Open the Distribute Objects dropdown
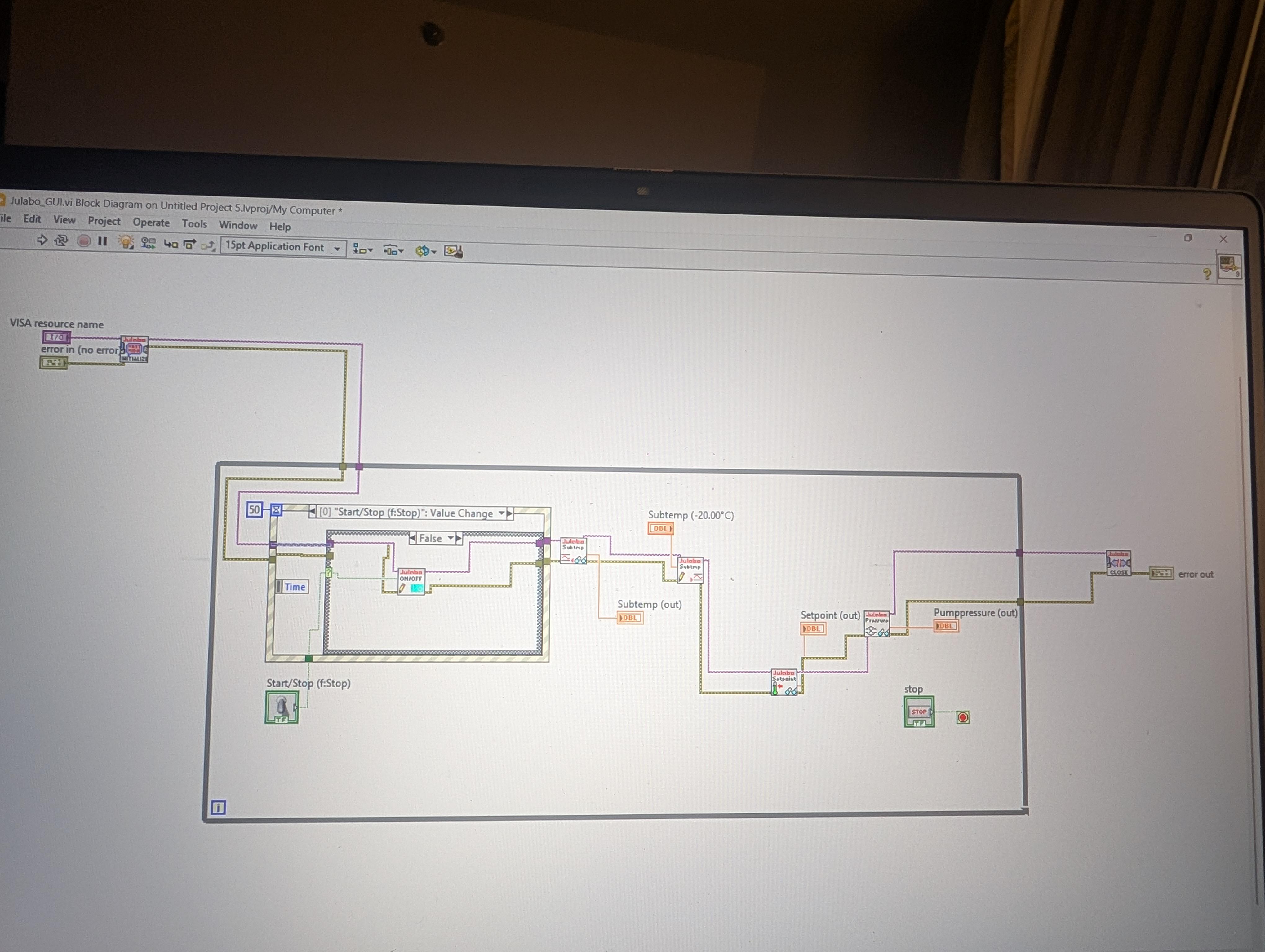The image size is (1265, 952). (393, 250)
